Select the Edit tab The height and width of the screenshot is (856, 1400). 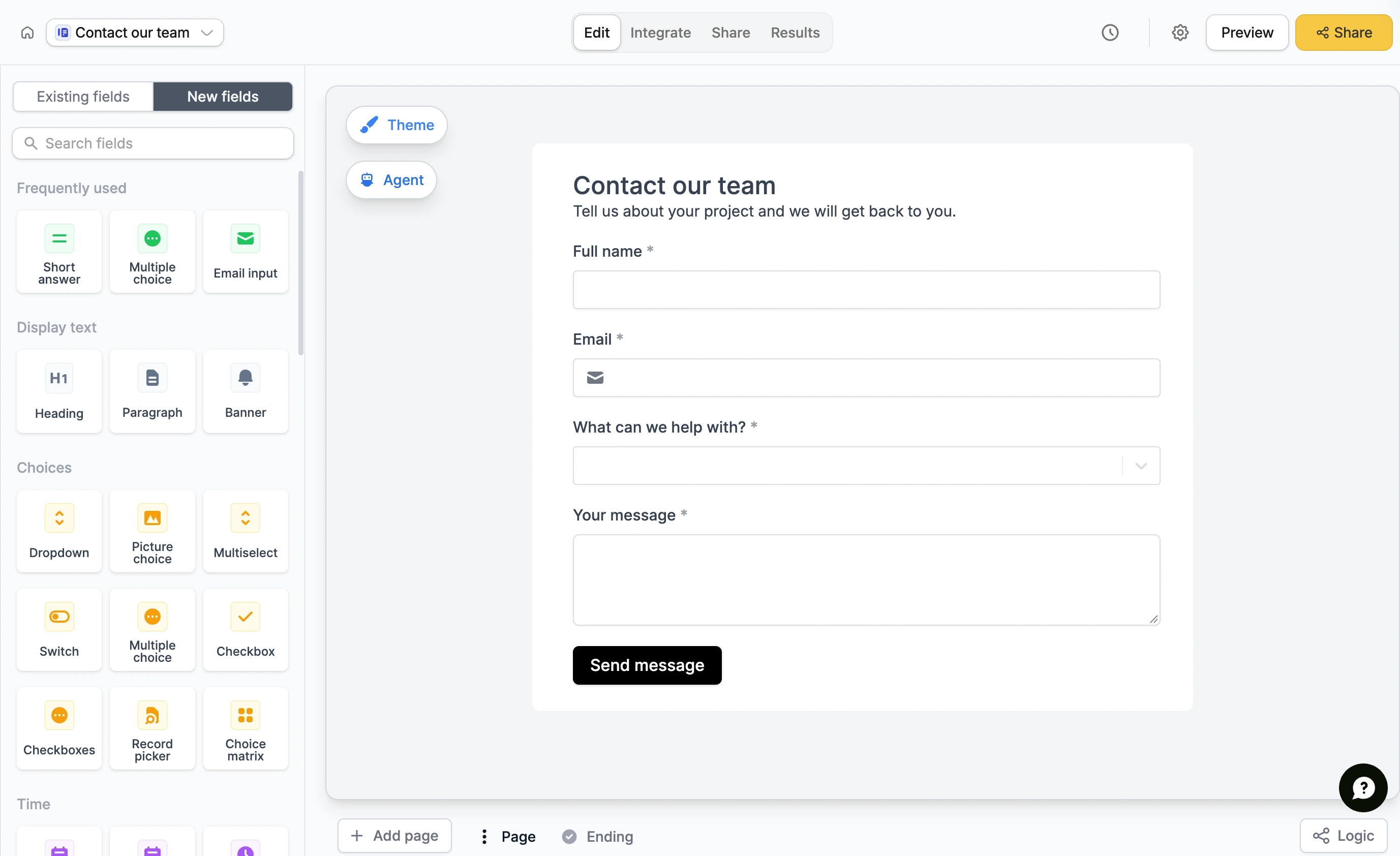(x=597, y=33)
